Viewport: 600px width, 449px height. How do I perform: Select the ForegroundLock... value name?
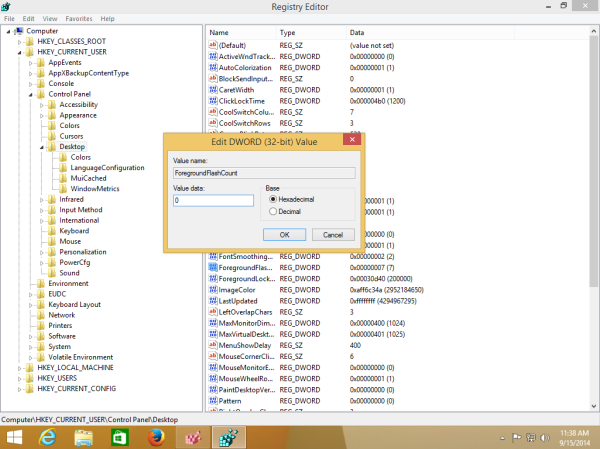247,279
